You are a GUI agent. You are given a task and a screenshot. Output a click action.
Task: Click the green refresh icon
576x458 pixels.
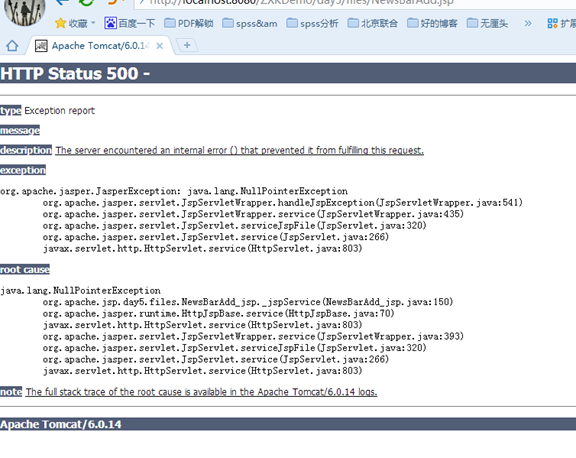click(87, 2)
